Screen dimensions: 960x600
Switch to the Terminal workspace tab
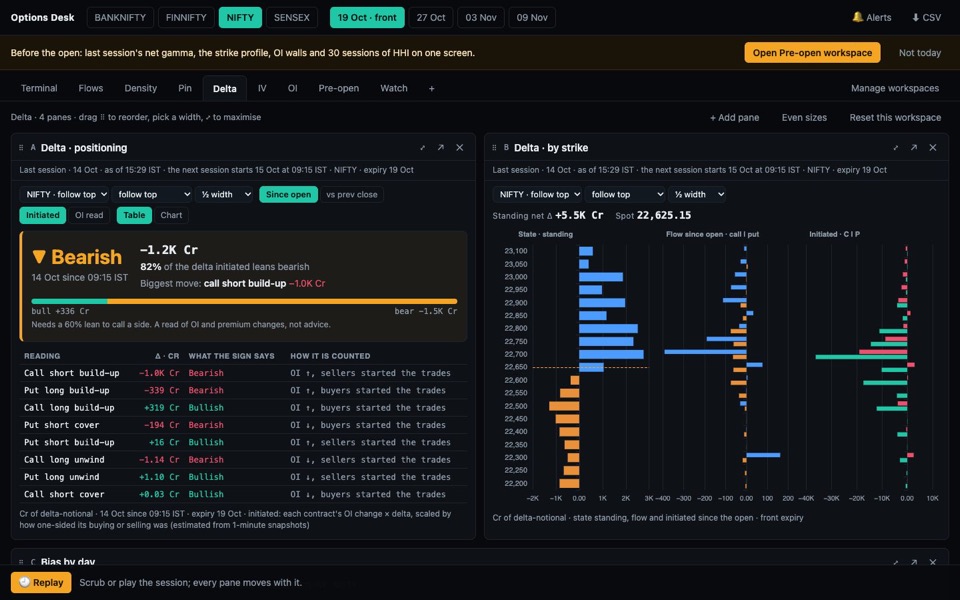[39, 89]
